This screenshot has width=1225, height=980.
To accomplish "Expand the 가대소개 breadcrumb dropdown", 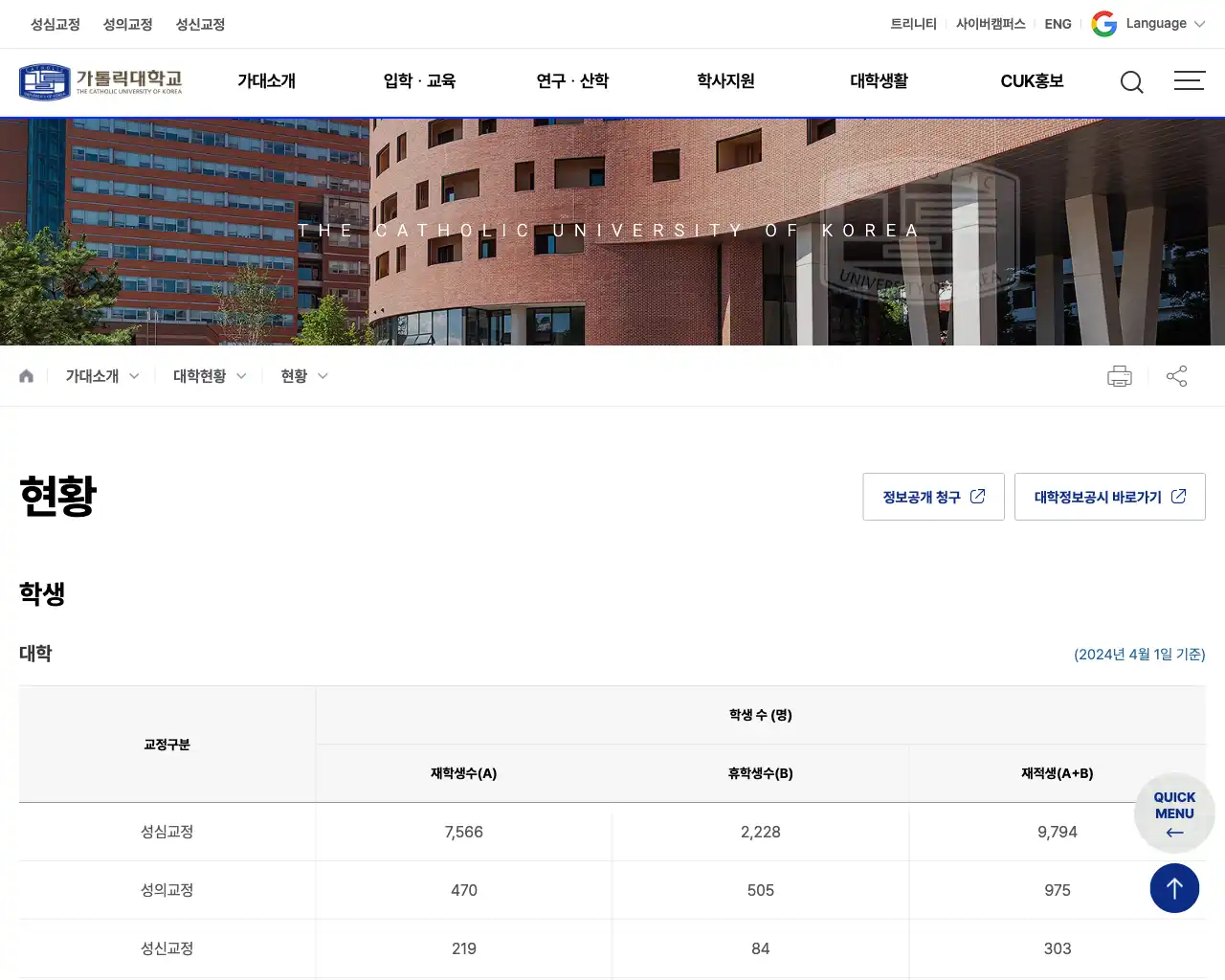I will click(x=102, y=376).
